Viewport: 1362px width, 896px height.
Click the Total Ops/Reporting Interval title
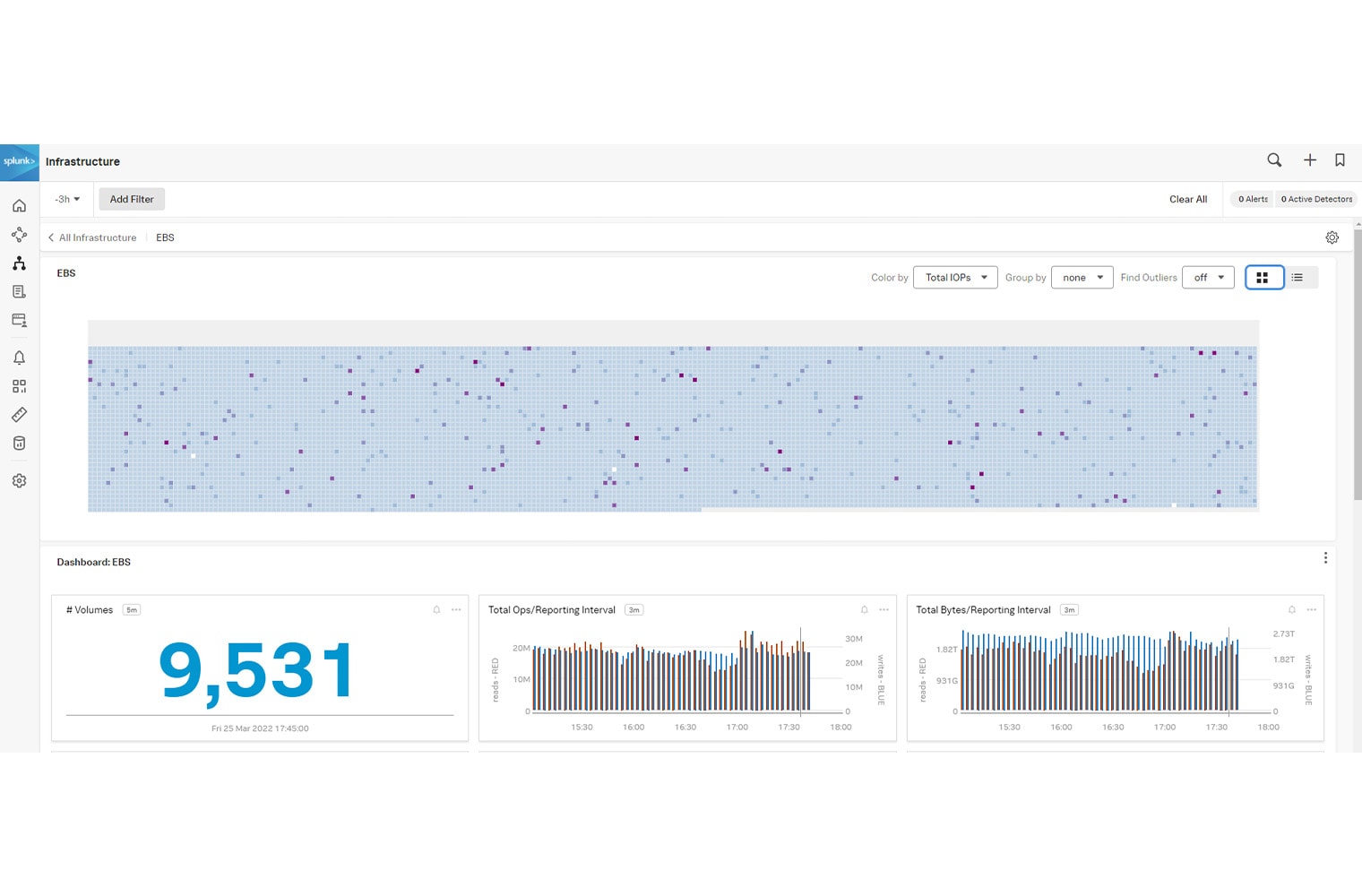click(x=552, y=610)
